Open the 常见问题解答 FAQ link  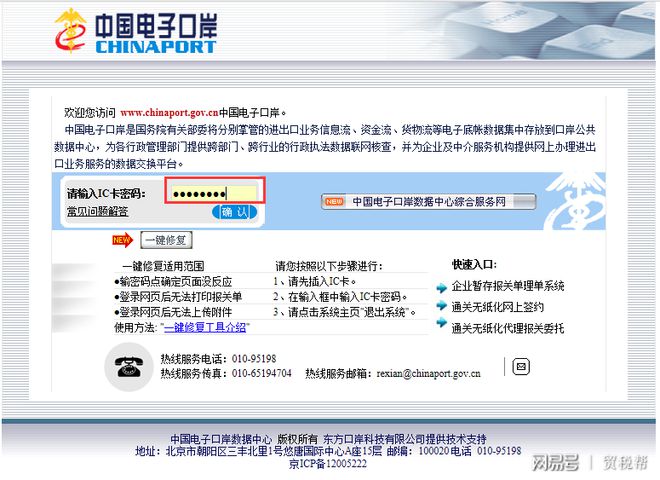[97, 211]
